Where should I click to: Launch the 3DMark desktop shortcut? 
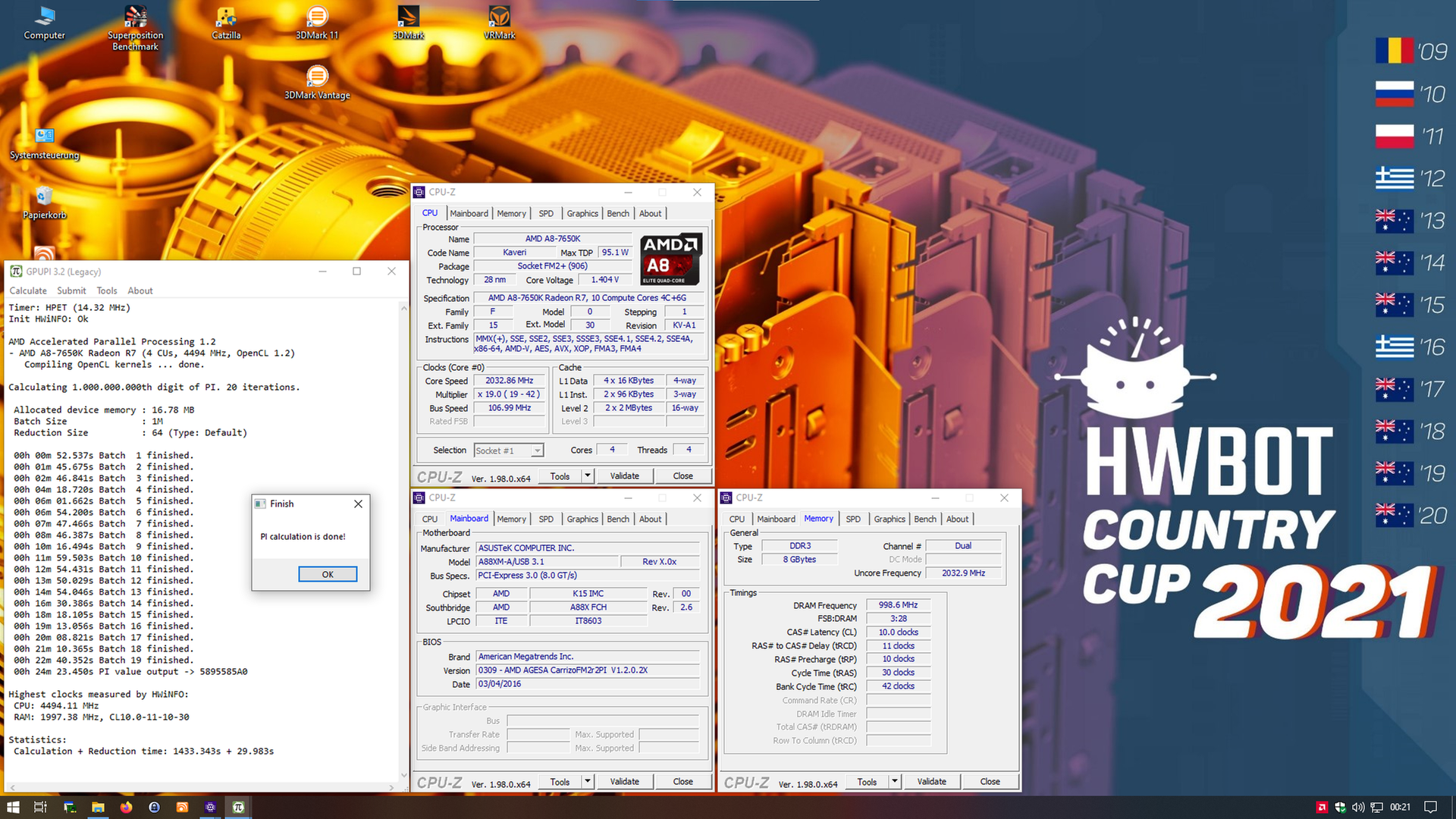pos(408,23)
